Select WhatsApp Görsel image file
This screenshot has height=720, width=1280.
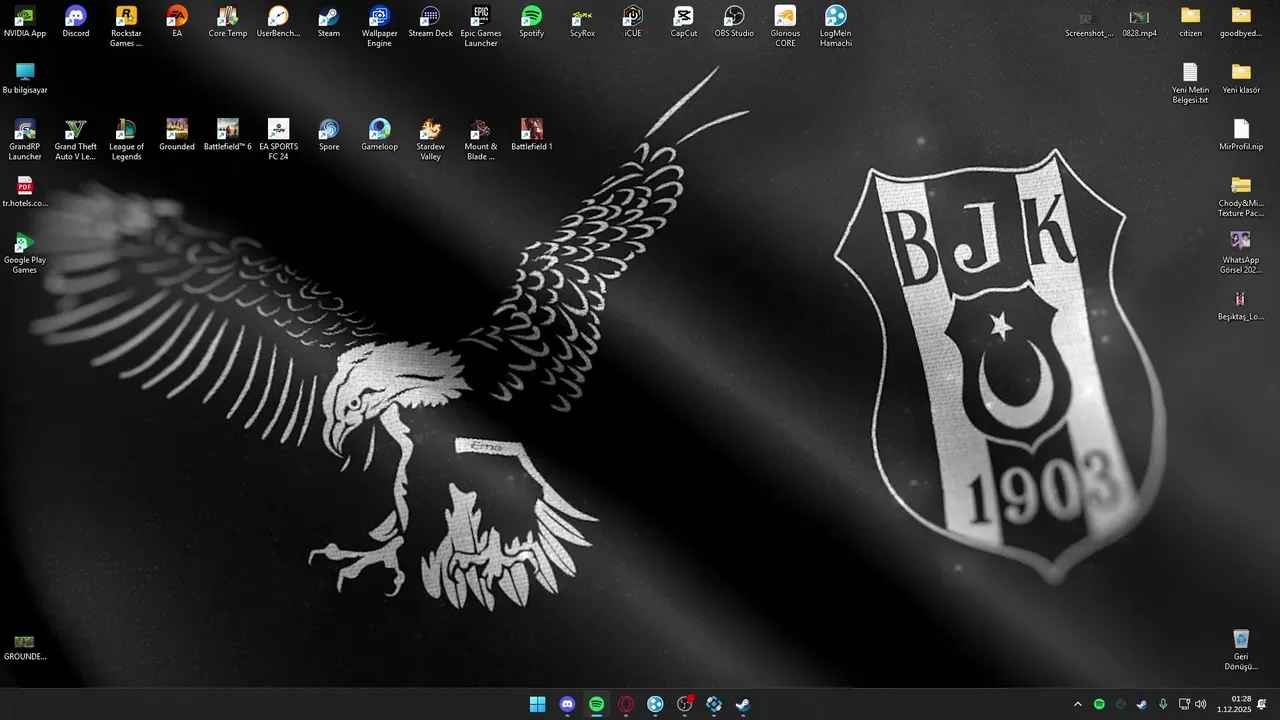coord(1241,253)
